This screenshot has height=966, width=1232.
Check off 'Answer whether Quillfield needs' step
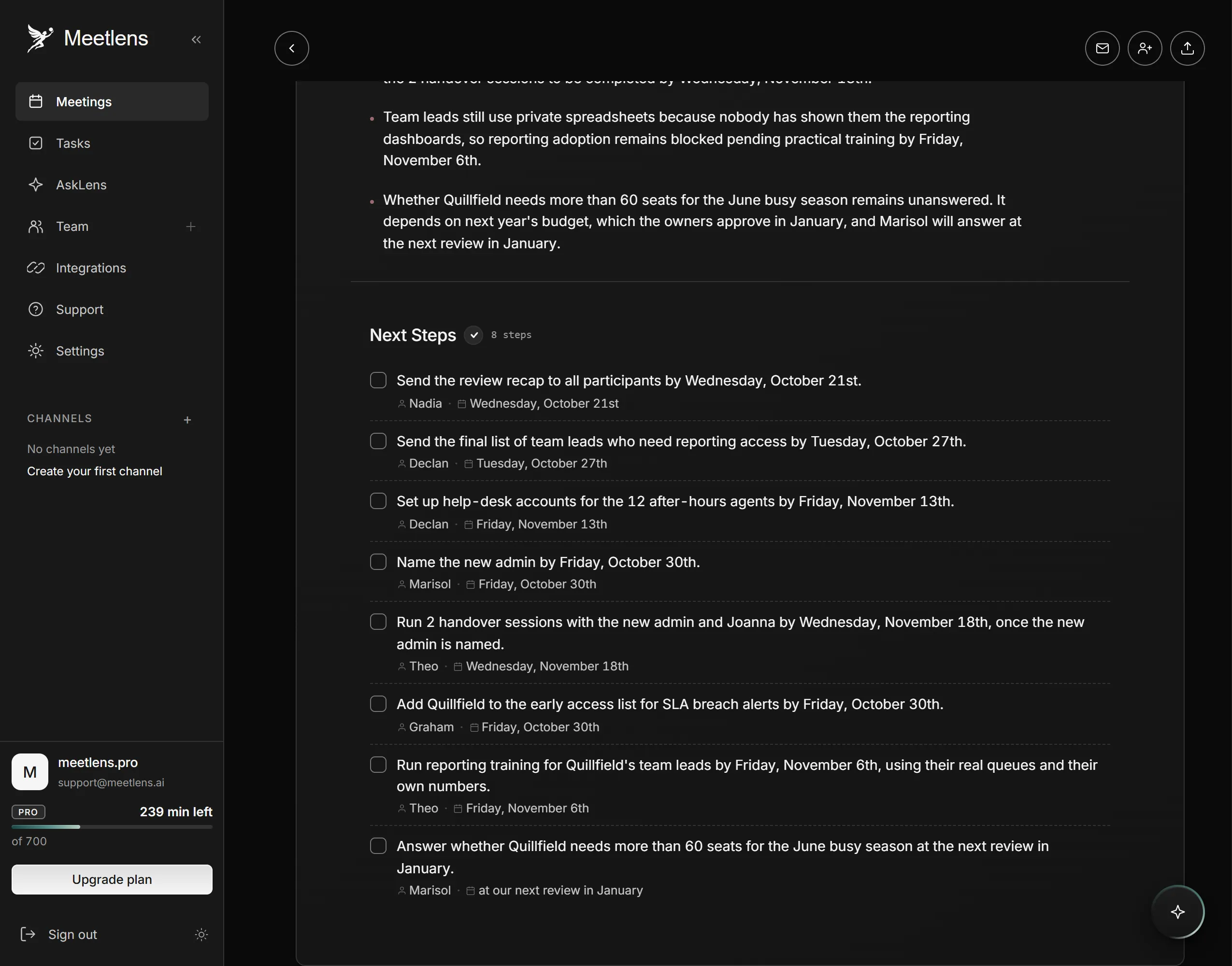[378, 846]
